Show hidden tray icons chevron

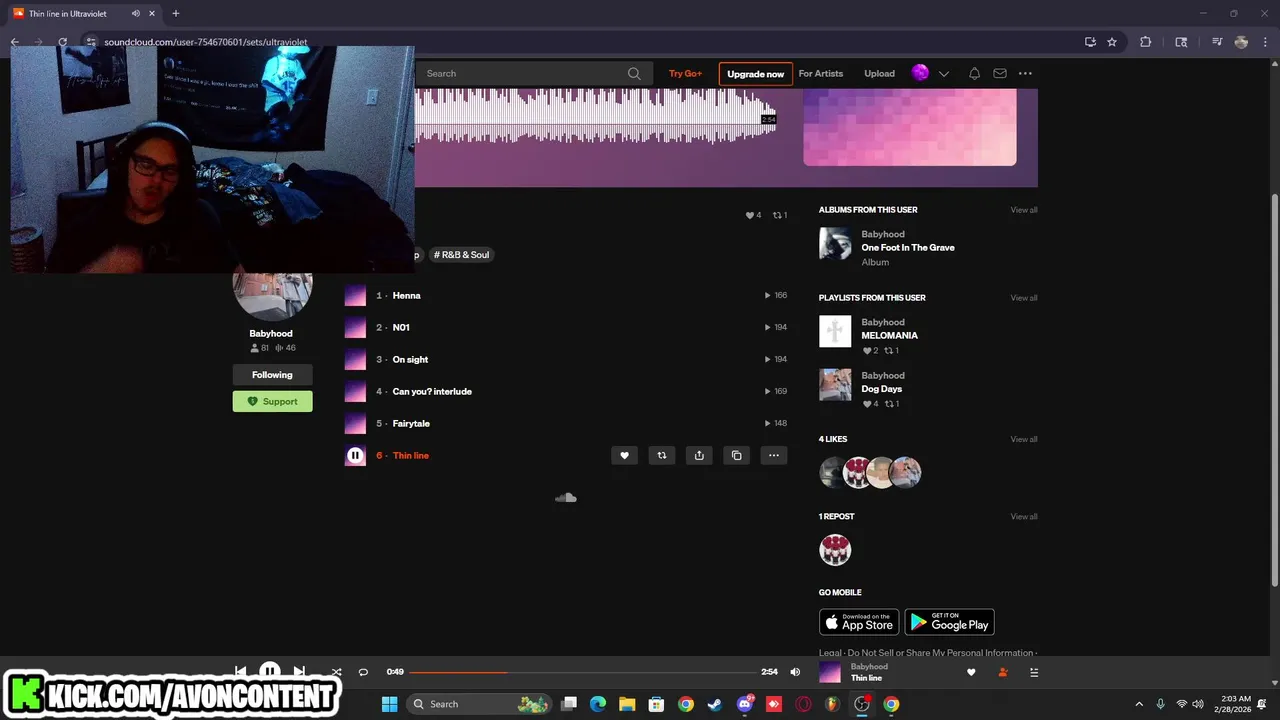[1138, 704]
